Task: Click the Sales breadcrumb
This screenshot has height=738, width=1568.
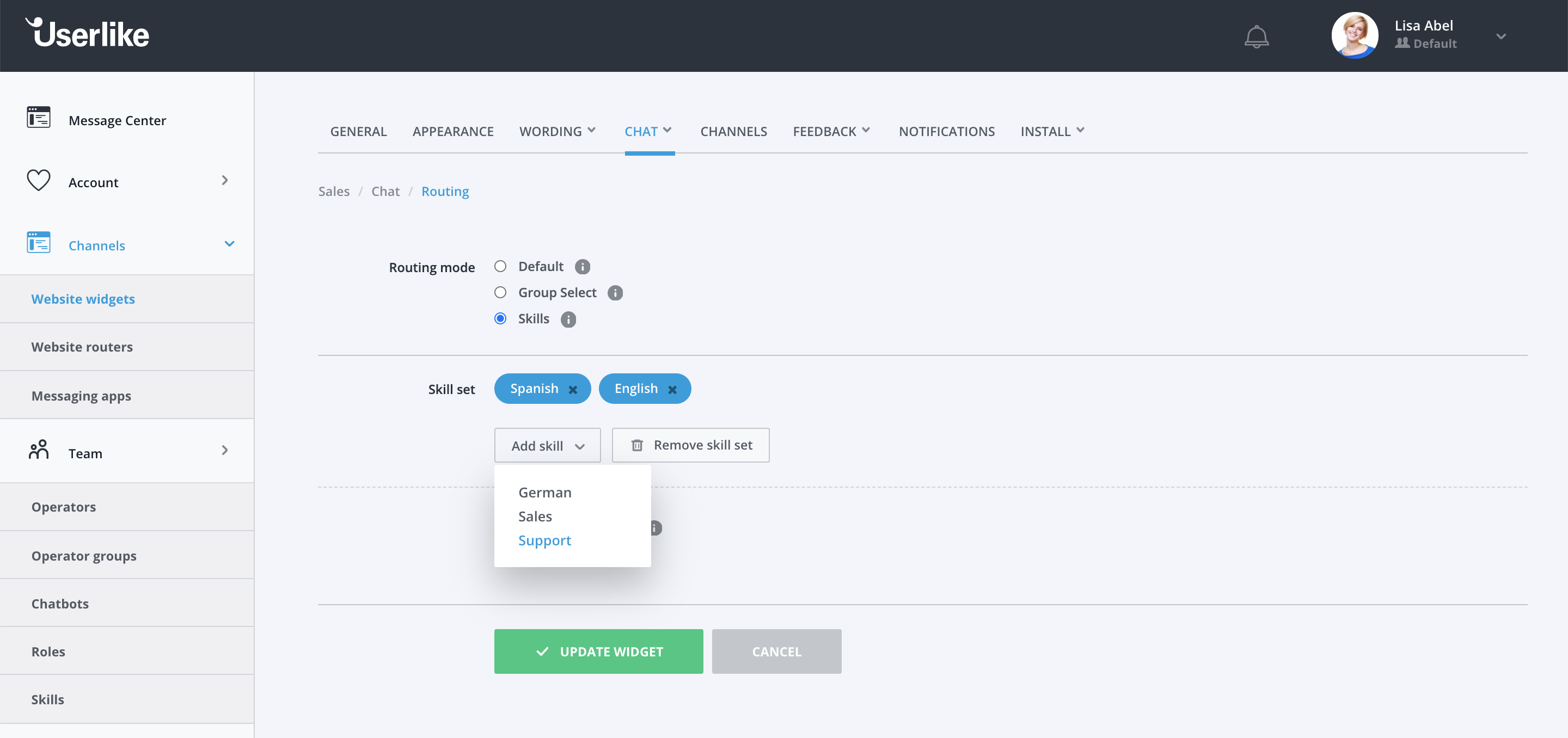Action: [334, 191]
